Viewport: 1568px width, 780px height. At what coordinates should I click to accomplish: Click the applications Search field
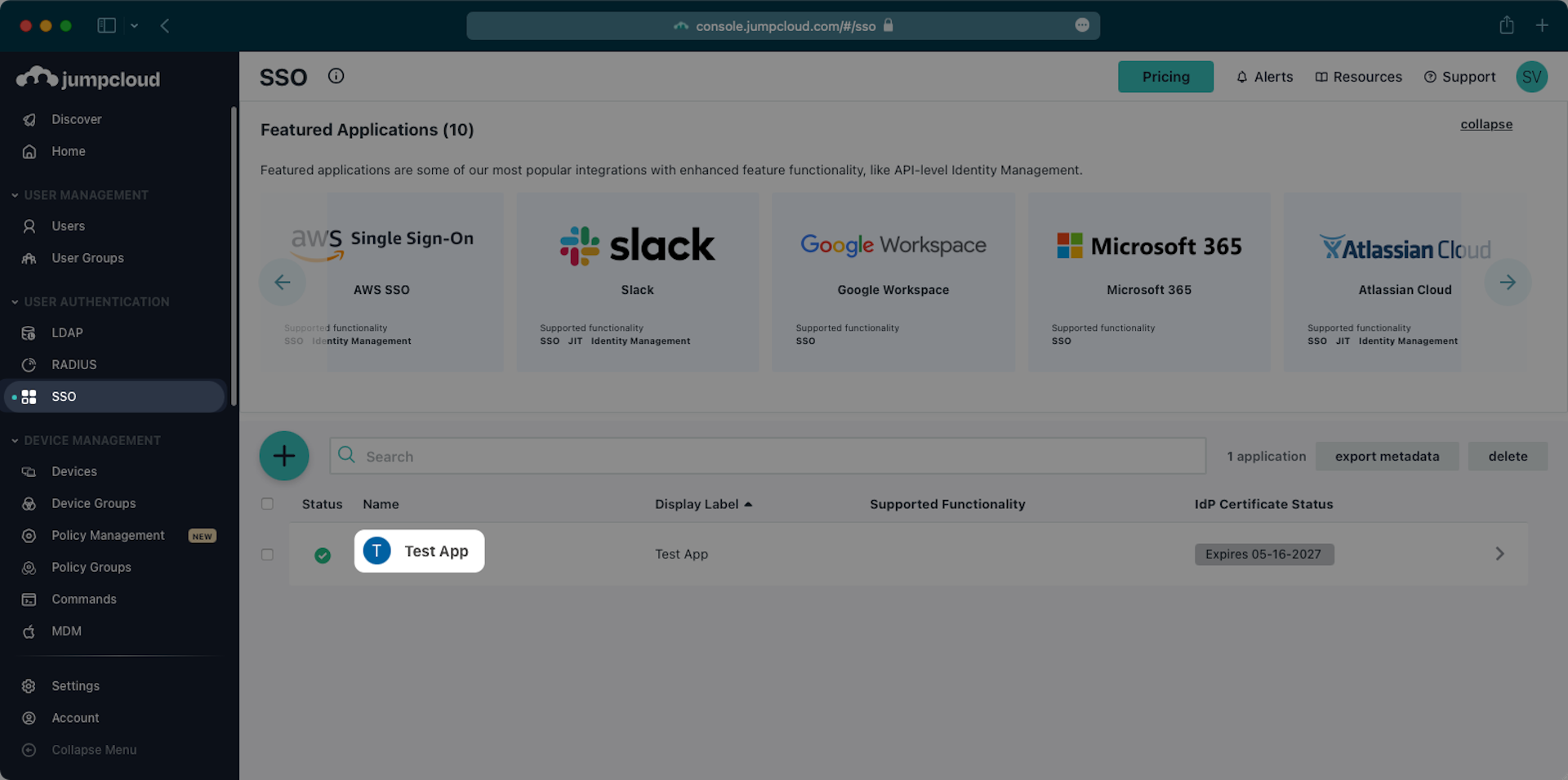[768, 457]
